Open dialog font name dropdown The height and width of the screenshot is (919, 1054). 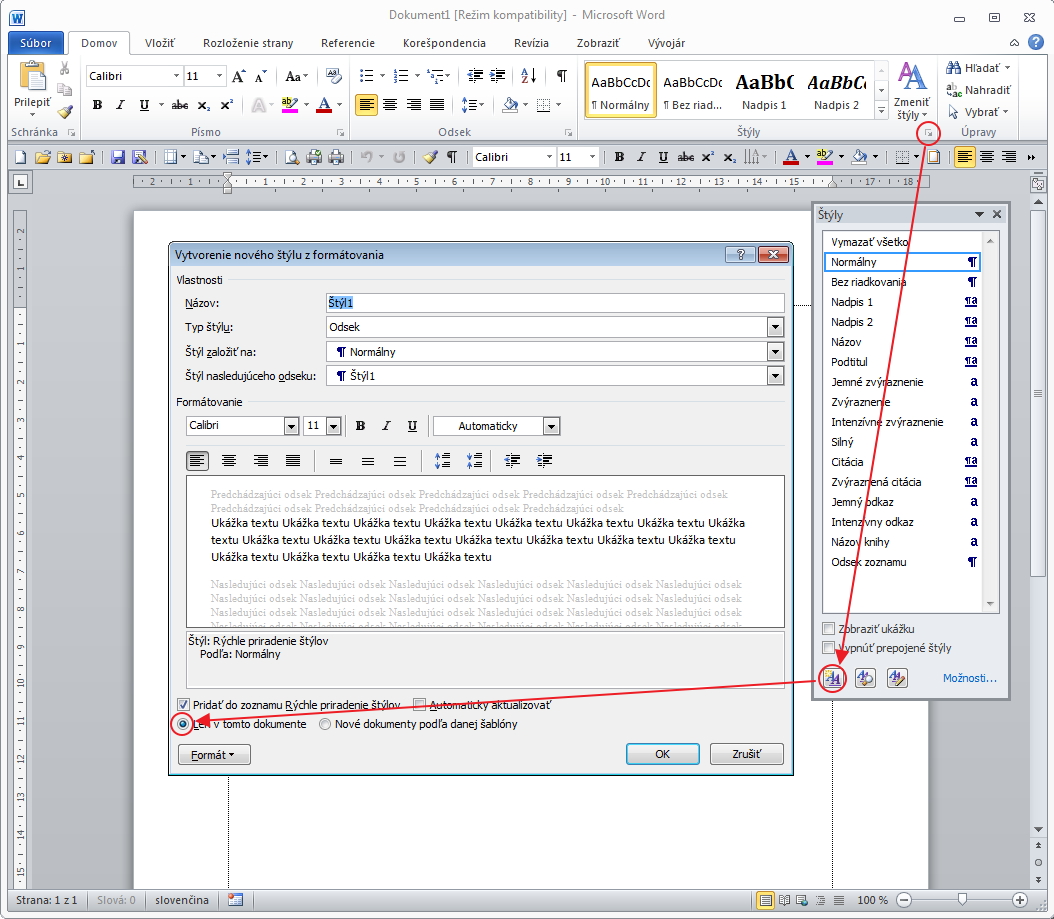291,426
